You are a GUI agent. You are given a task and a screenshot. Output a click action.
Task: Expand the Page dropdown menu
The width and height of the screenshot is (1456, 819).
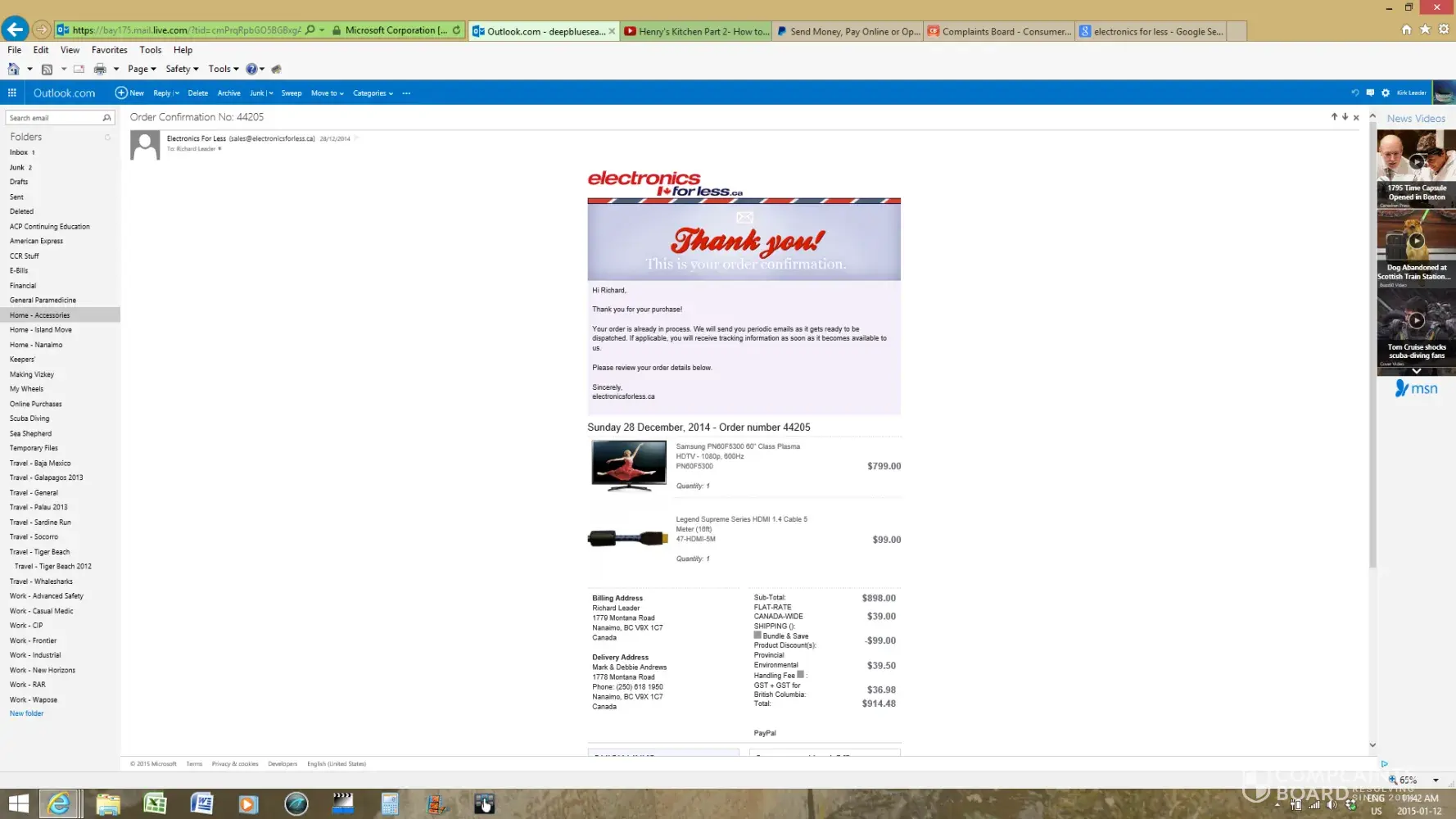point(142,70)
